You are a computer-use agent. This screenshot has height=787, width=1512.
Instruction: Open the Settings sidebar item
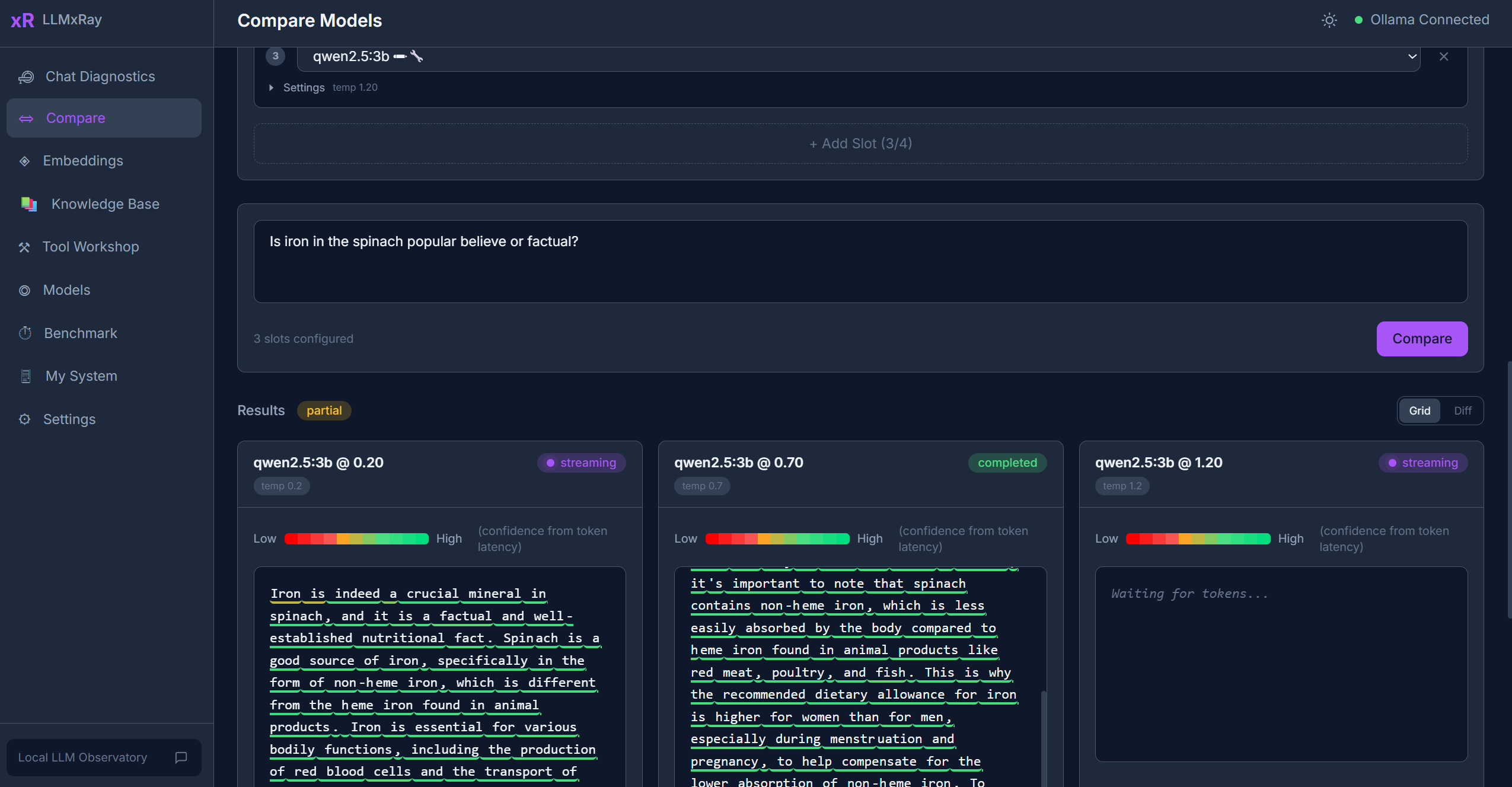pos(69,419)
